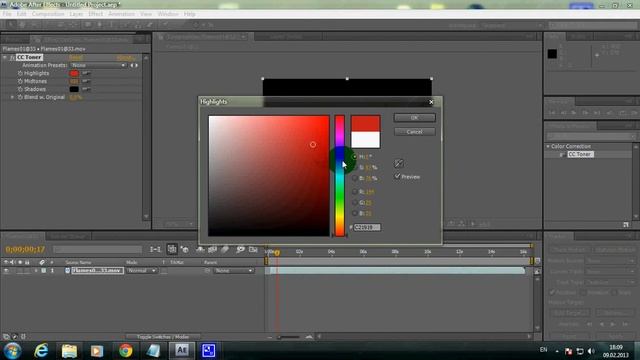Click the Shadows eyedropper in Effect Controls
640x360 pixels.
pyautogui.click(x=86, y=89)
